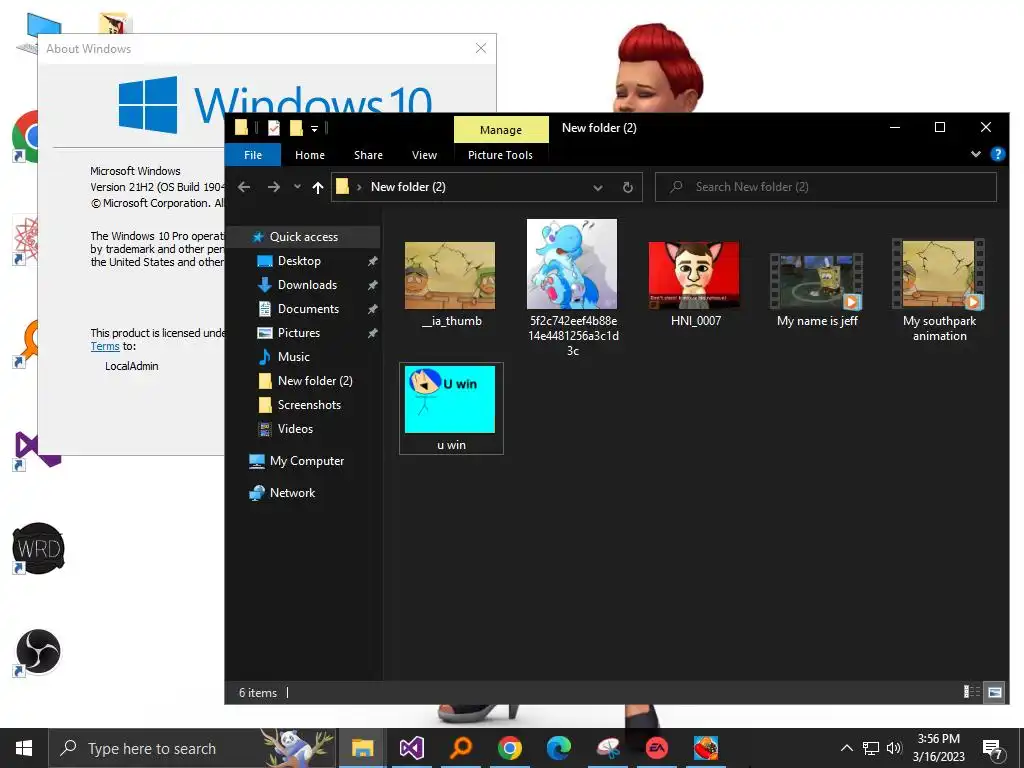This screenshot has height=768, width=1024.
Task: Switch to the Share ribbon tab
Action: (368, 155)
